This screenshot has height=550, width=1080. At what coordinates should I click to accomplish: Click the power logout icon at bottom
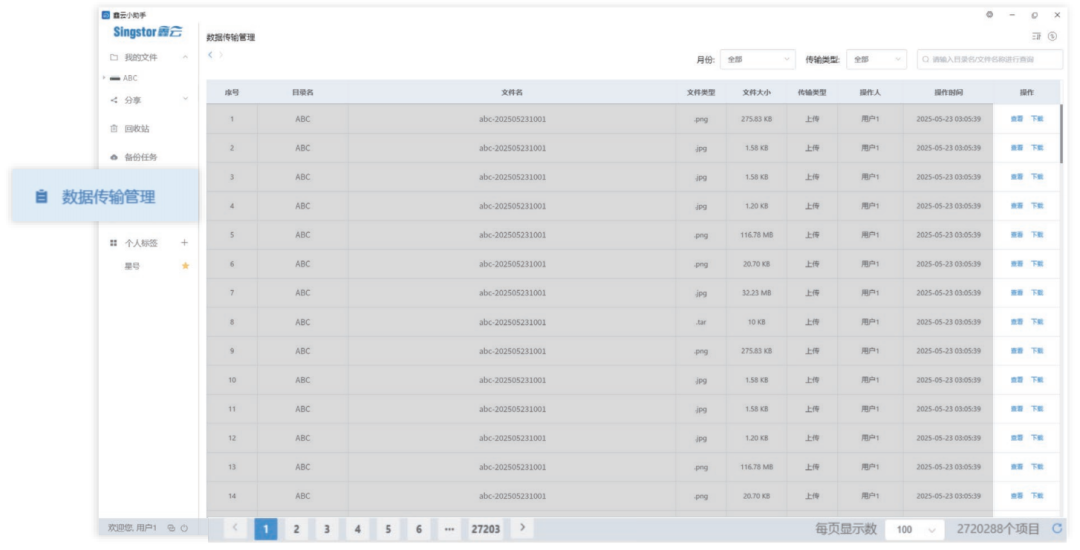coord(184,528)
